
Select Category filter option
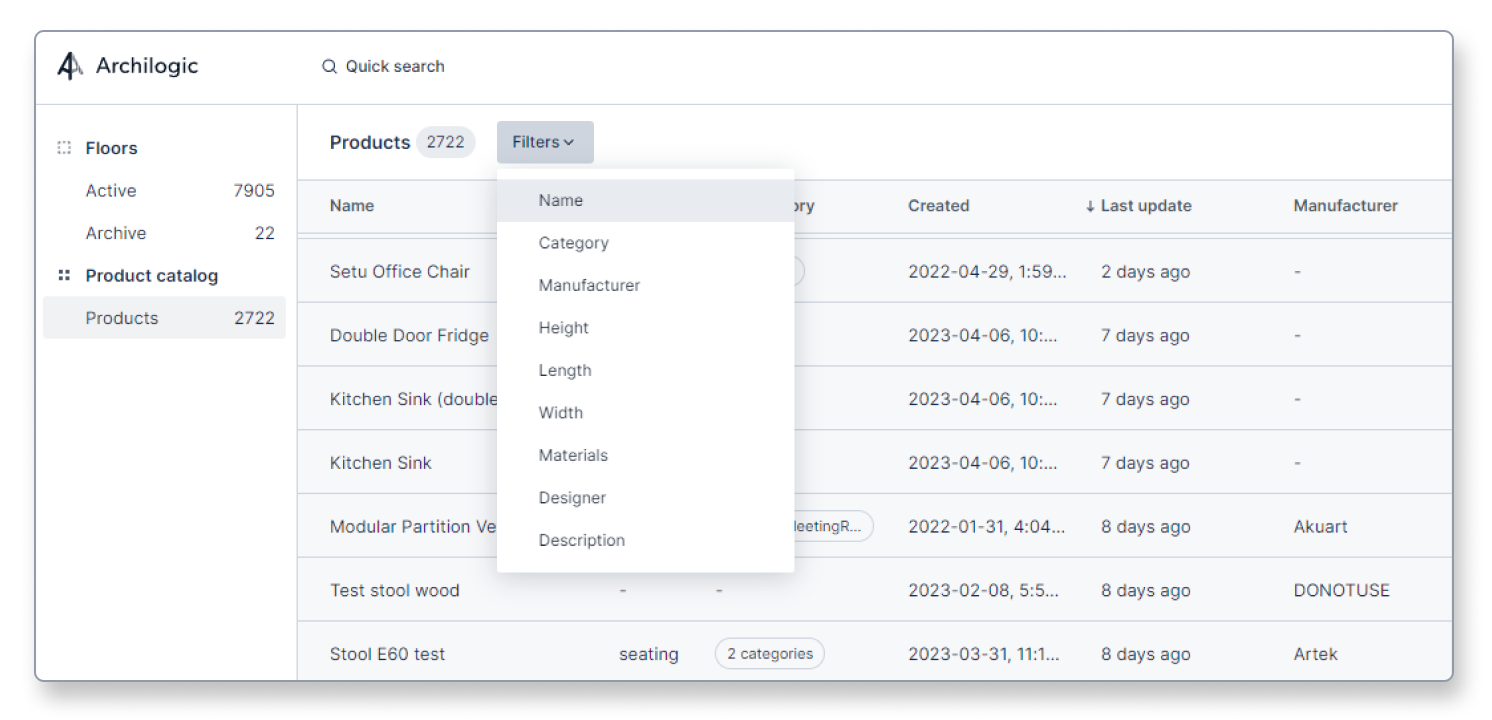point(646,243)
